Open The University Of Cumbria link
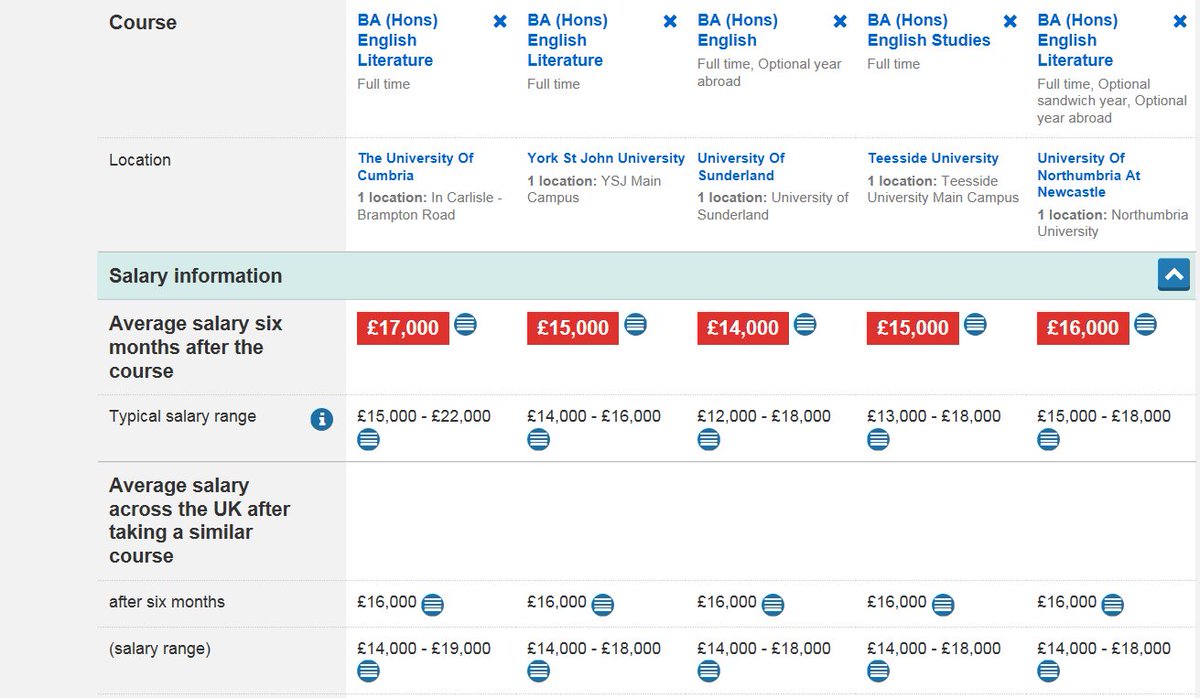Image resolution: width=1200 pixels, height=698 pixels. 416,166
